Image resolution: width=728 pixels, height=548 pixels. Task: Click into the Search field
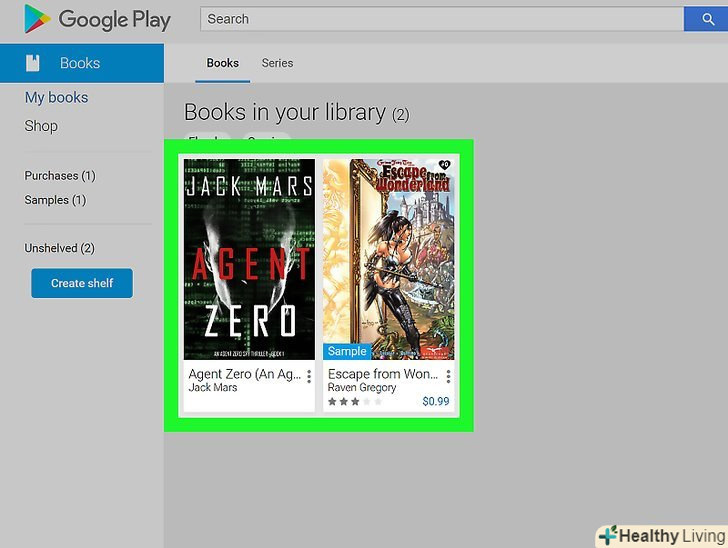pos(442,19)
